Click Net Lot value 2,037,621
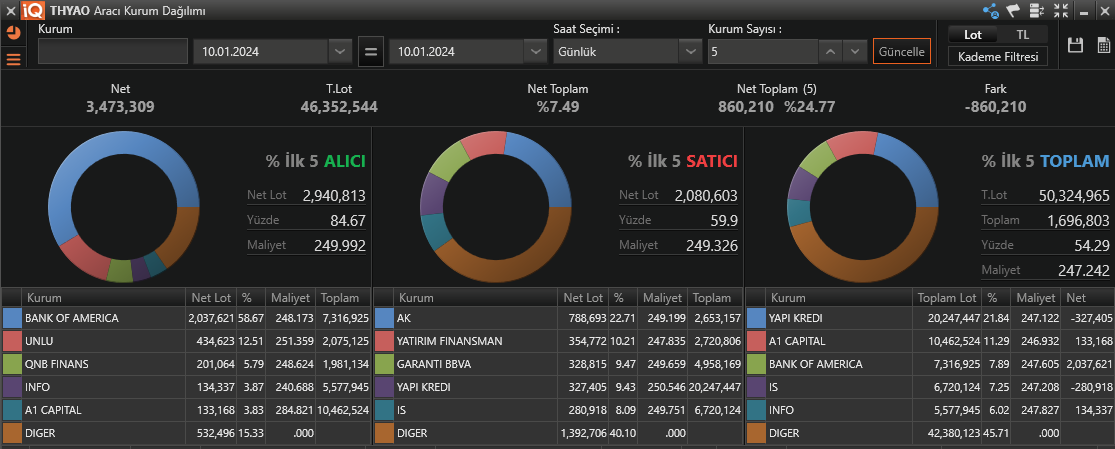Viewport: 1115px width, 449px height. (x=211, y=318)
